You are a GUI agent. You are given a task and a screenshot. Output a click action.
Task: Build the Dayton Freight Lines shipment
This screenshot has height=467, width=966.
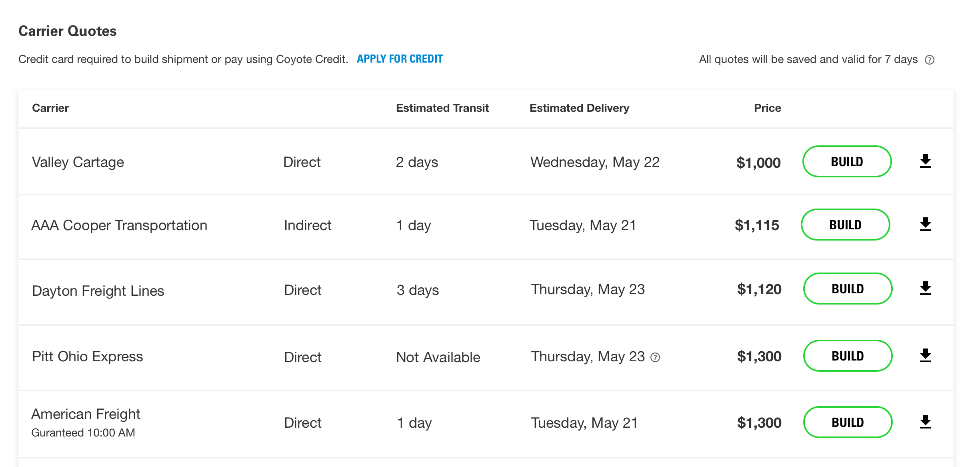pyautogui.click(x=846, y=289)
